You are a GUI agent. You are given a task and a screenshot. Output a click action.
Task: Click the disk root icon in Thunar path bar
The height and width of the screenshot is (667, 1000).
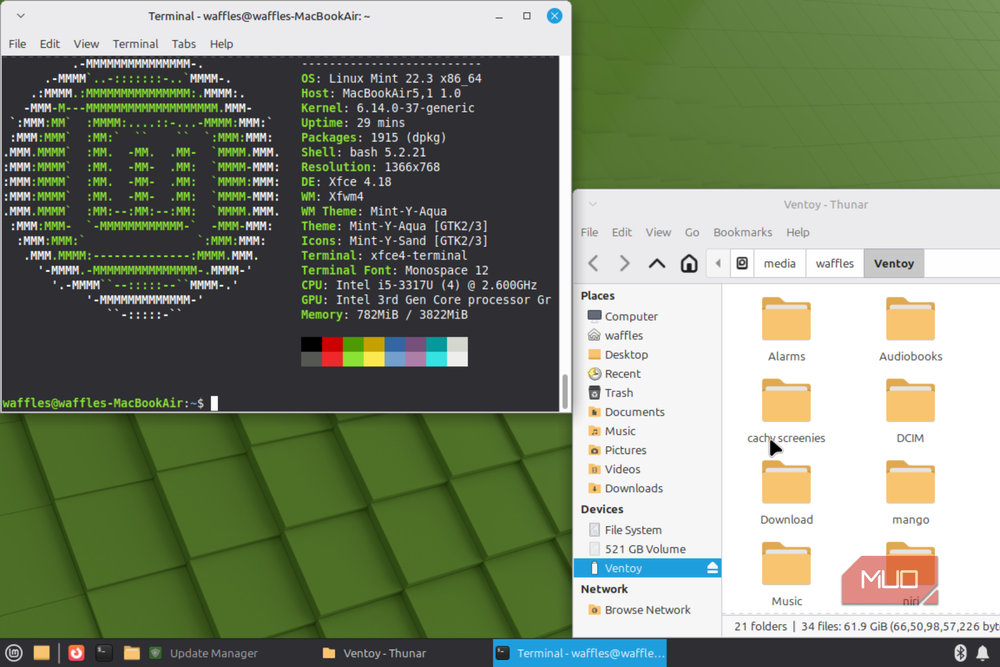(x=742, y=263)
